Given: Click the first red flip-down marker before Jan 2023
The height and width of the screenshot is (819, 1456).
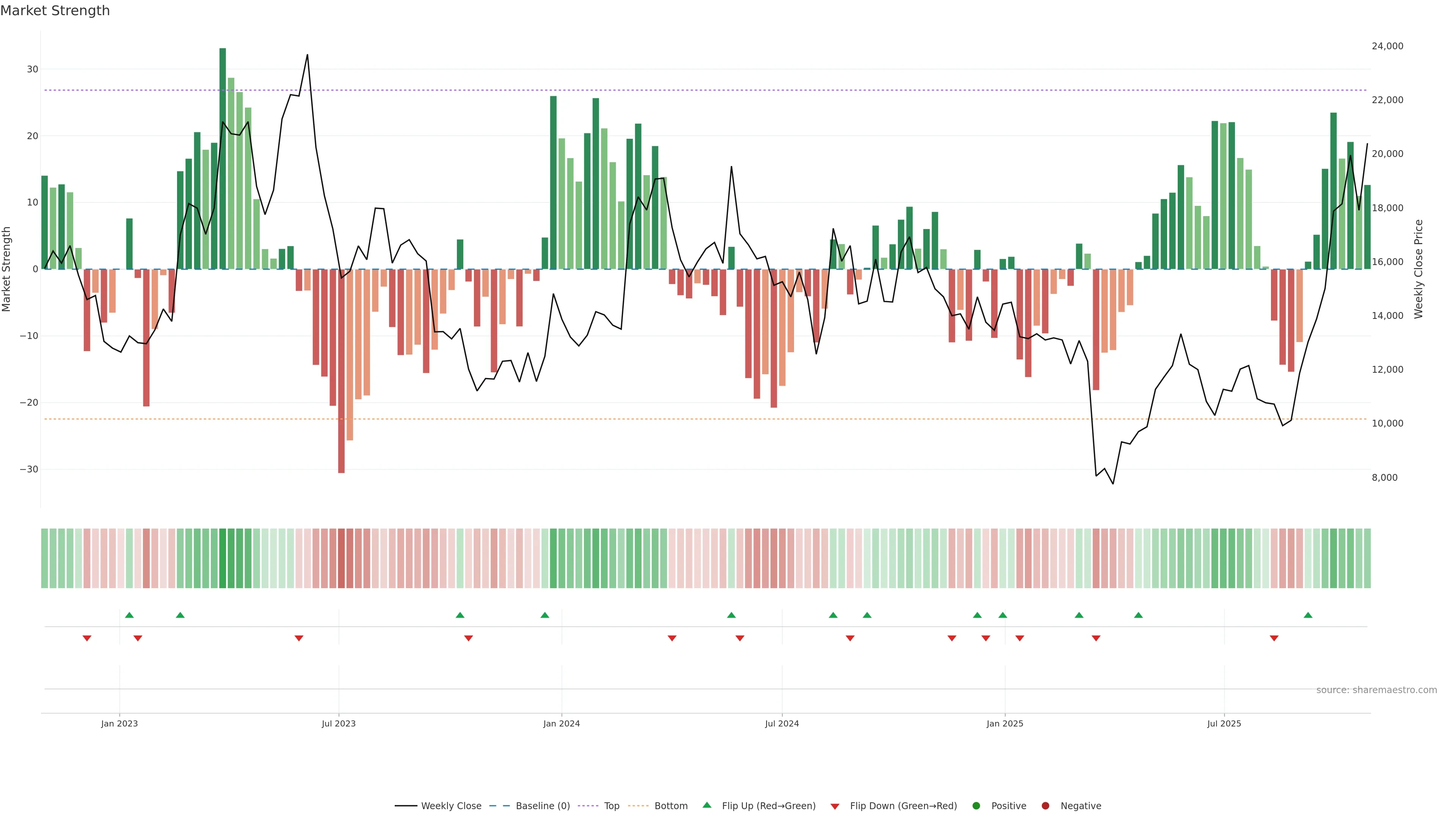Looking at the screenshot, I should click(x=87, y=638).
